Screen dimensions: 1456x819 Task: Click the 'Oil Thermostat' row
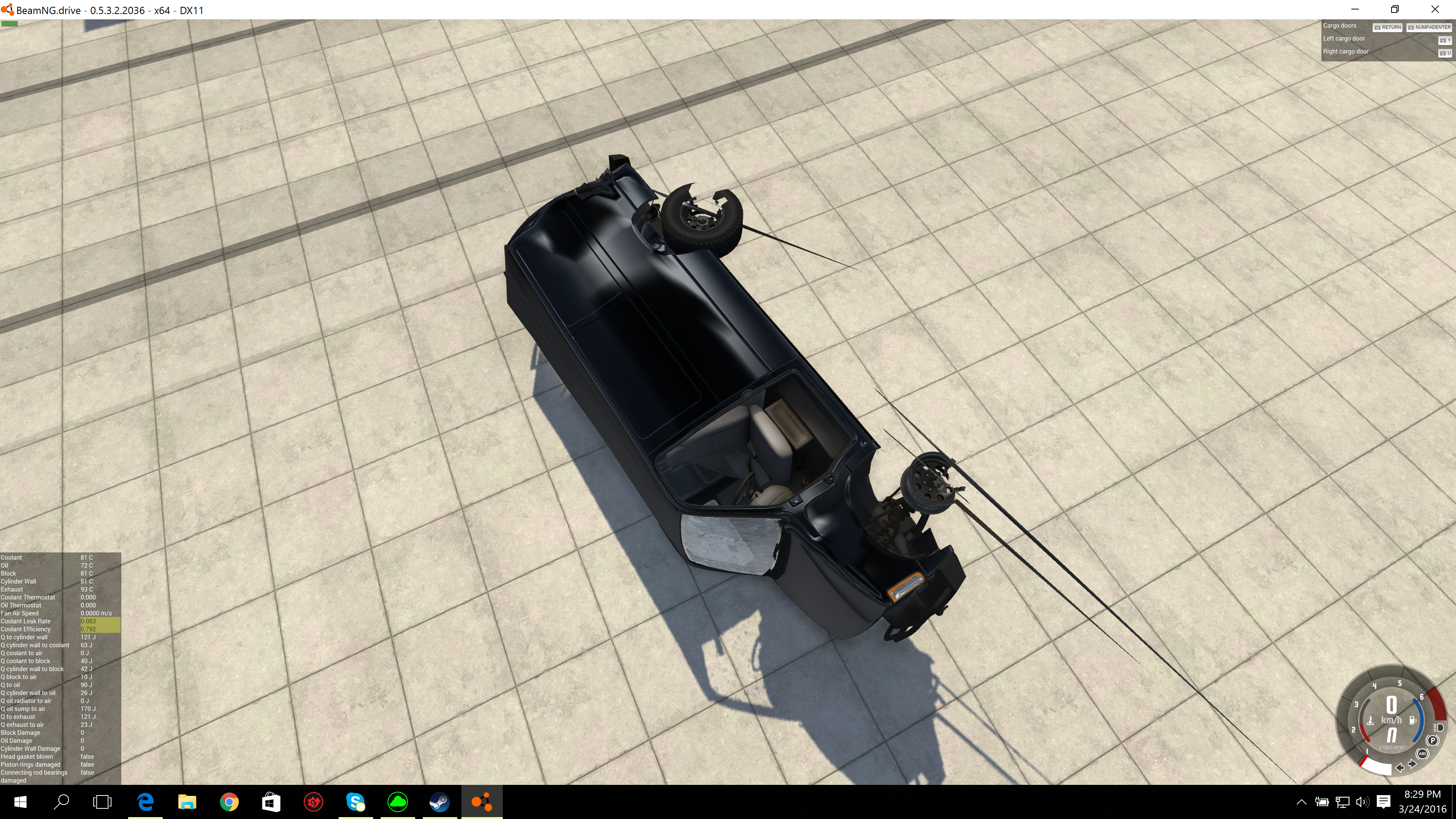click(x=61, y=605)
